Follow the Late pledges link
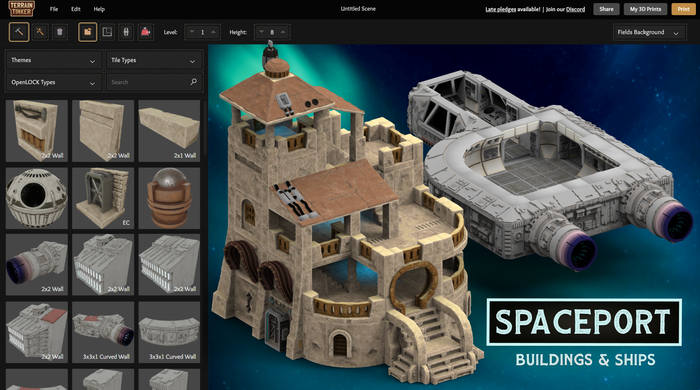 tap(500, 9)
